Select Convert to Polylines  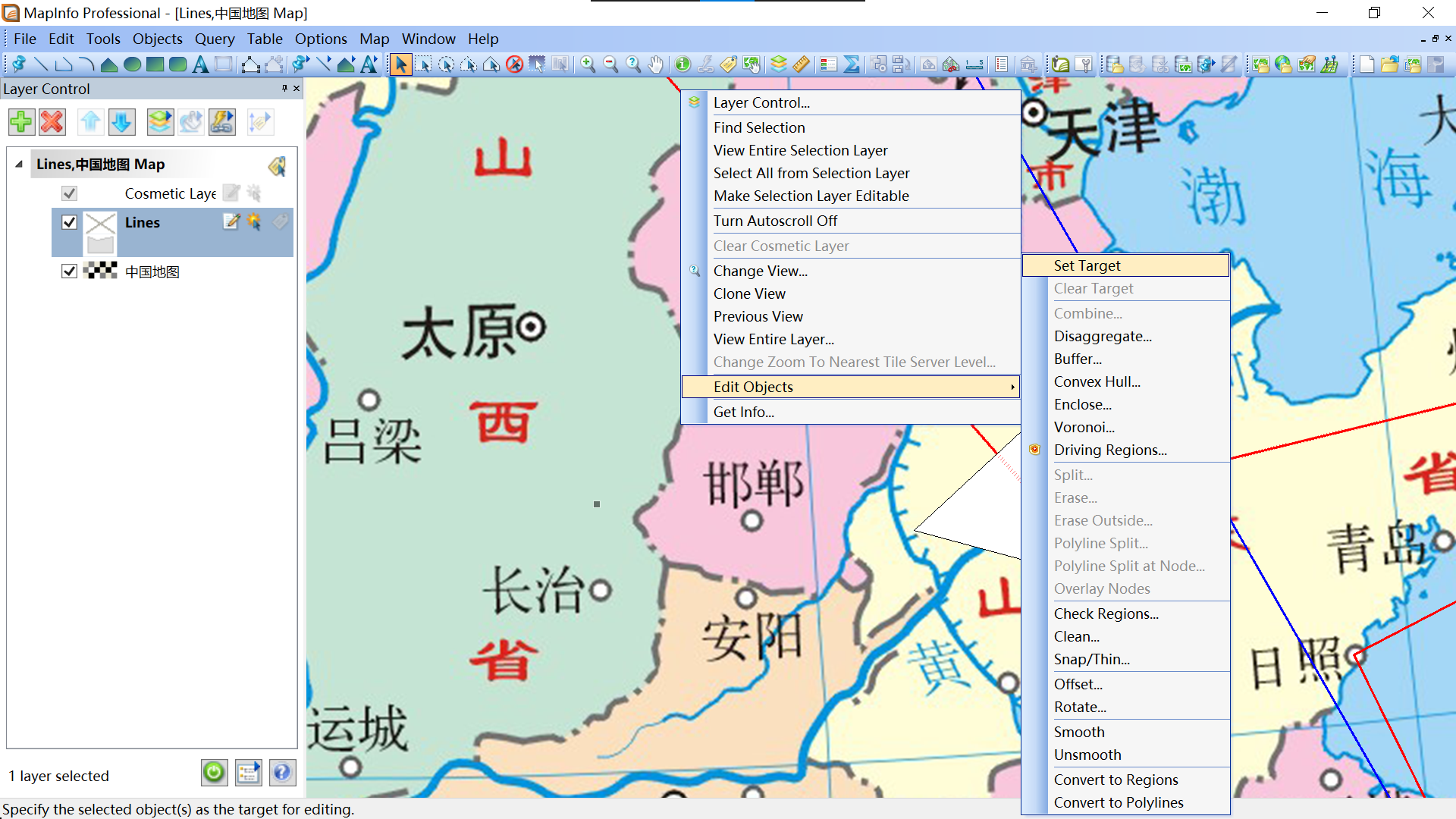1119,802
